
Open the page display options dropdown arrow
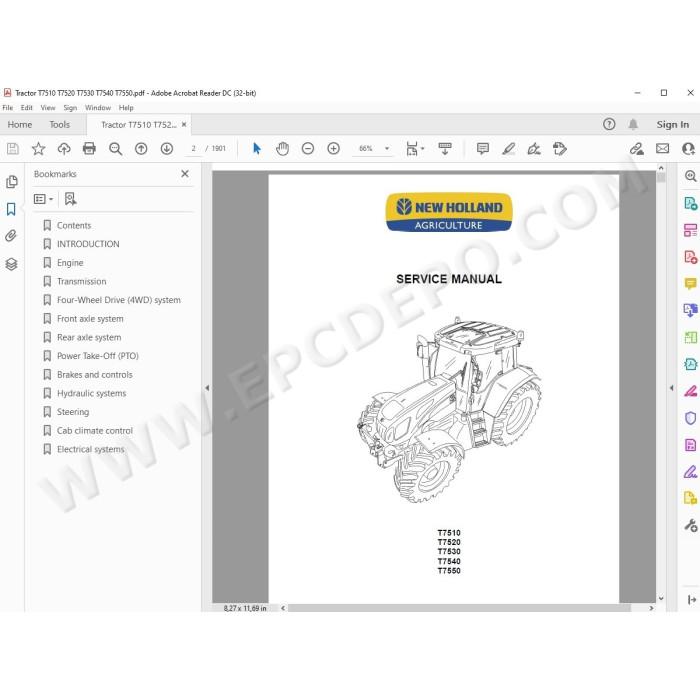[x=422, y=149]
